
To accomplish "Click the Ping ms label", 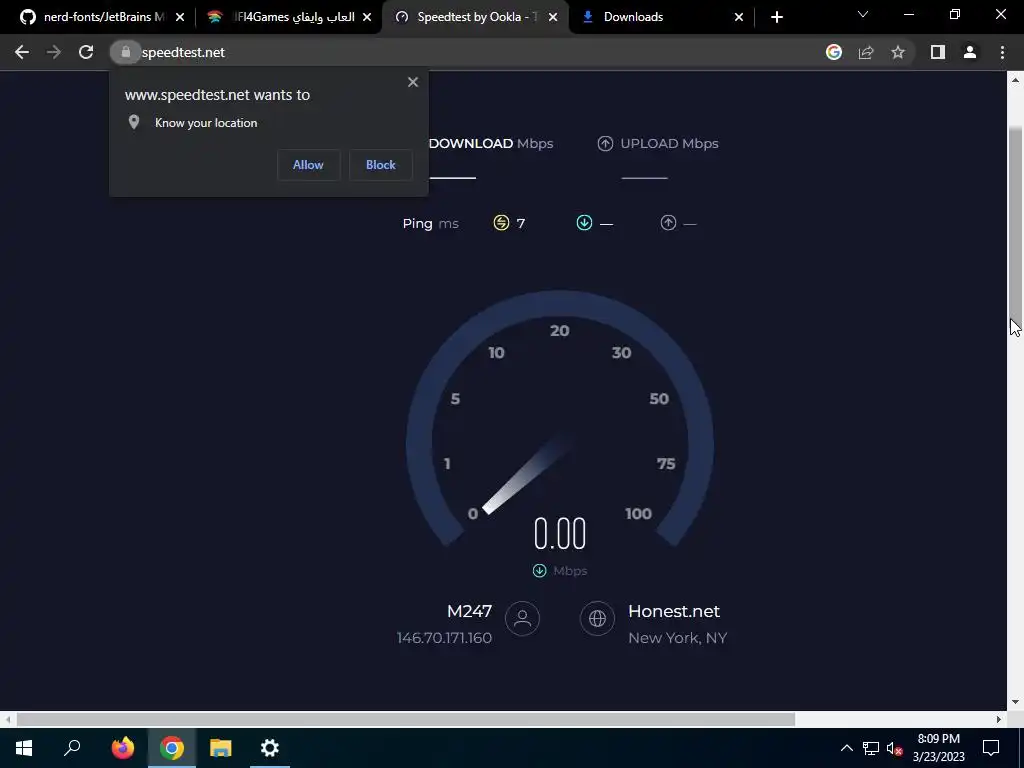I will coord(430,223).
